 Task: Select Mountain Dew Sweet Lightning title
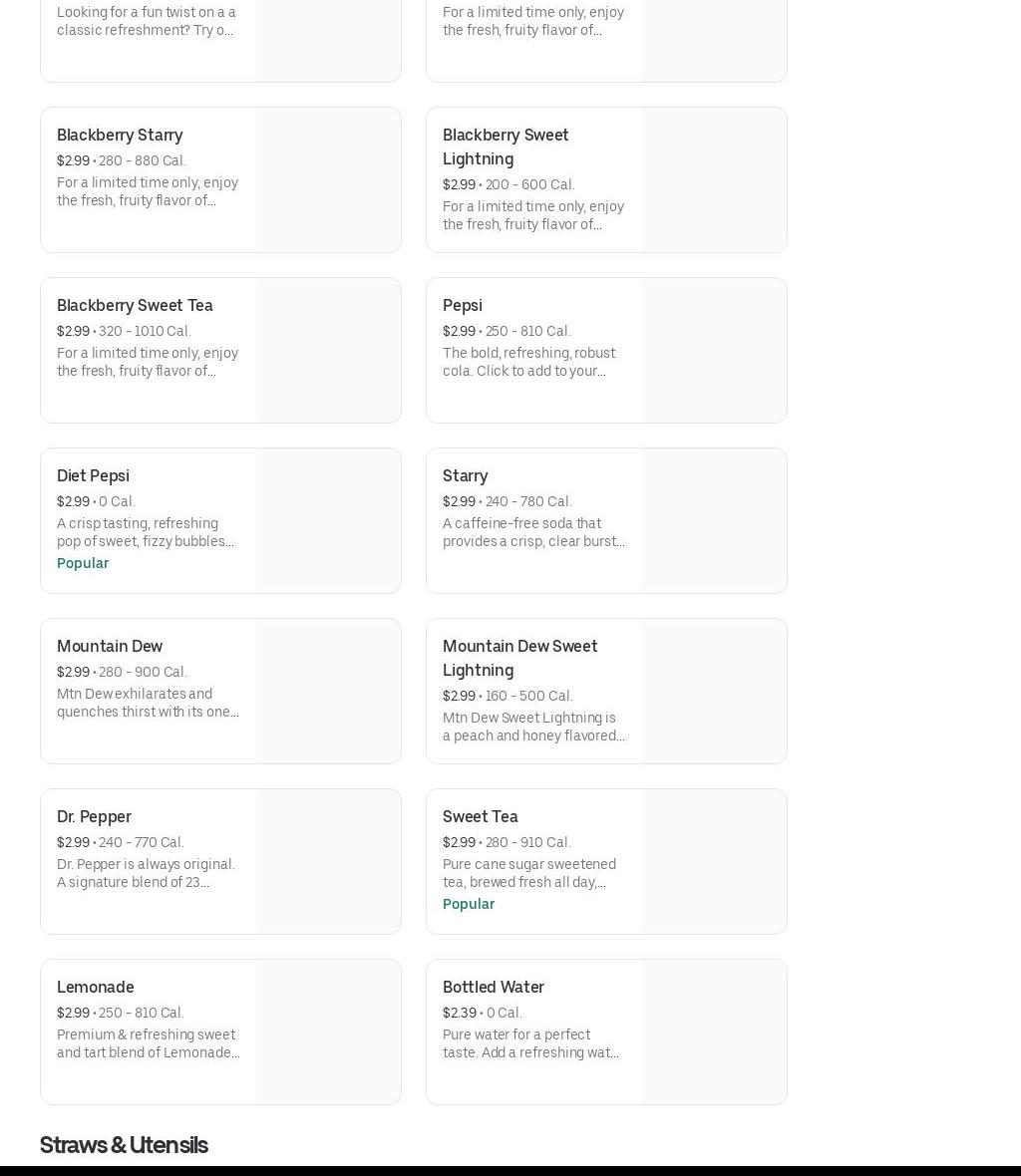tap(519, 658)
